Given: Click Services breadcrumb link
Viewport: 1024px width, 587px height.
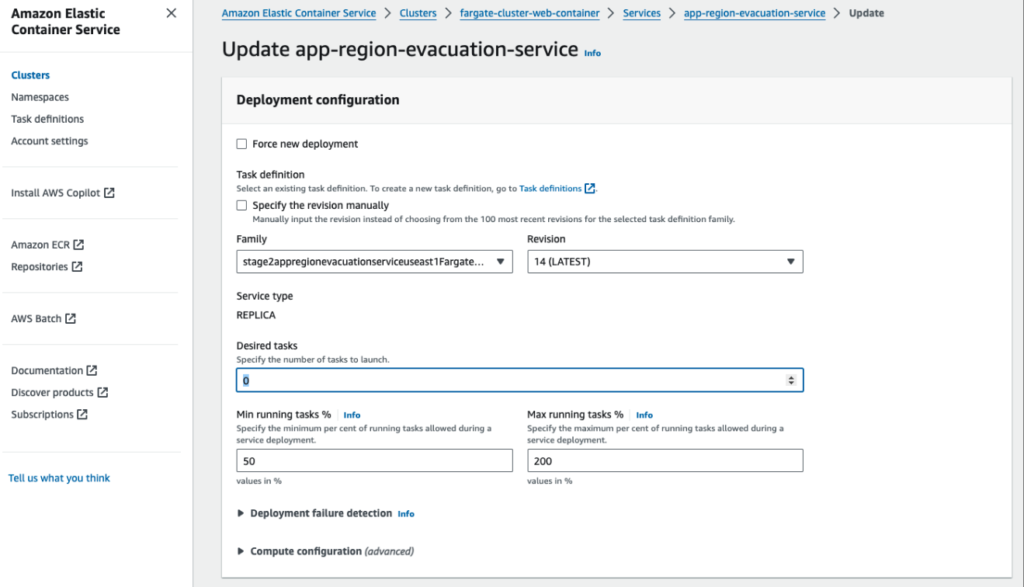Looking at the screenshot, I should pyautogui.click(x=641, y=13).
